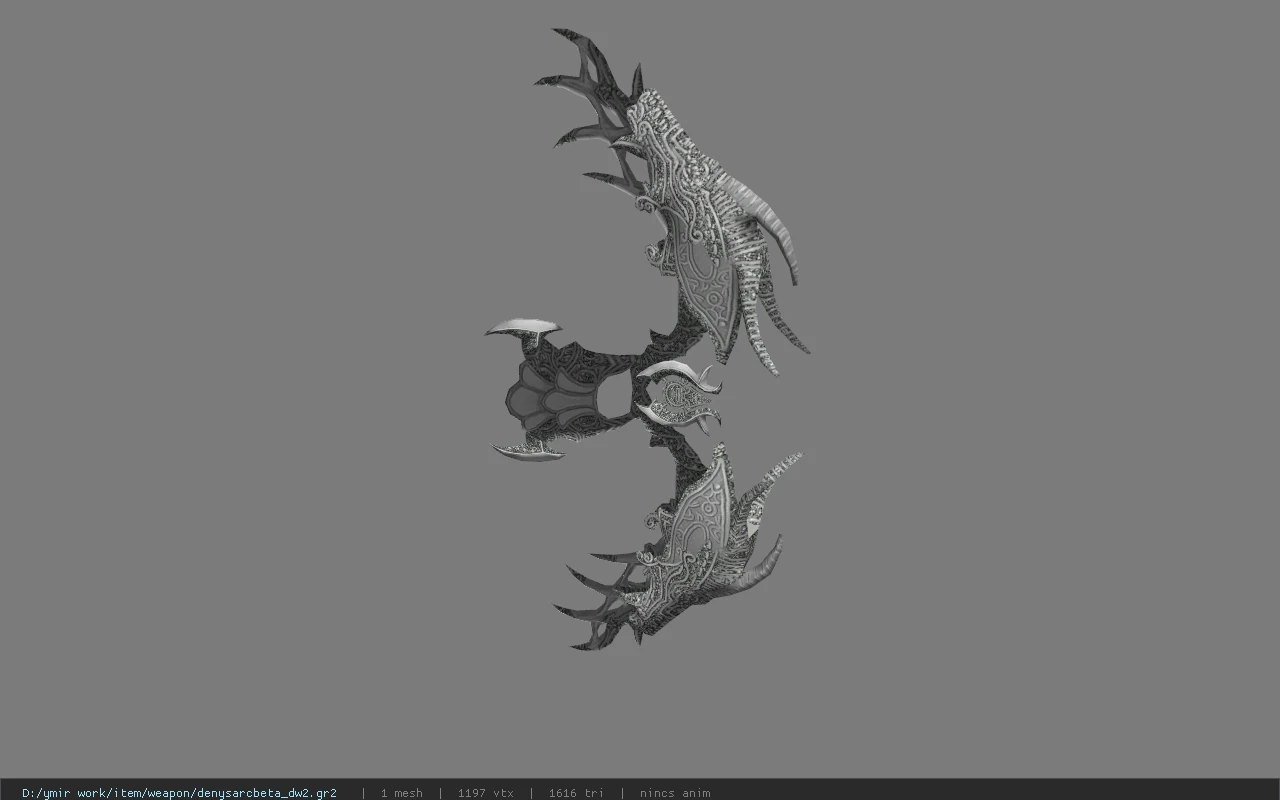Click the '1616 tri' triangle count

[576, 793]
